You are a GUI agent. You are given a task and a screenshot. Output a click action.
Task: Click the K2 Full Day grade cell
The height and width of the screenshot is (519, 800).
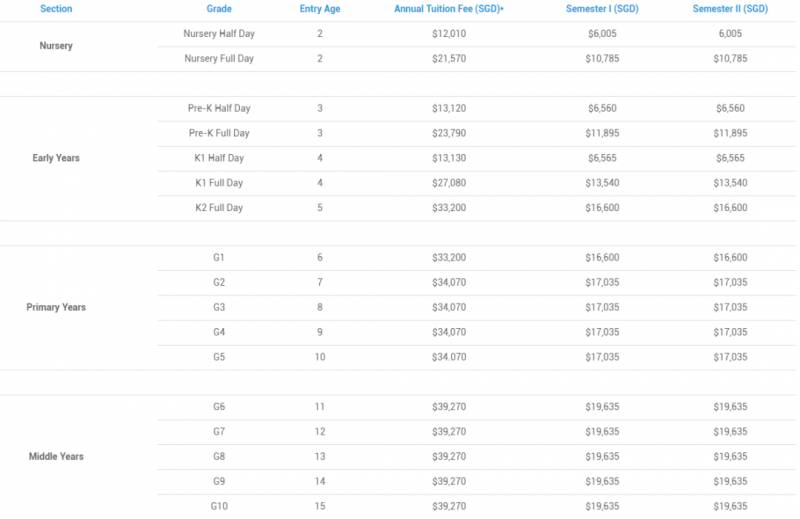coord(219,208)
